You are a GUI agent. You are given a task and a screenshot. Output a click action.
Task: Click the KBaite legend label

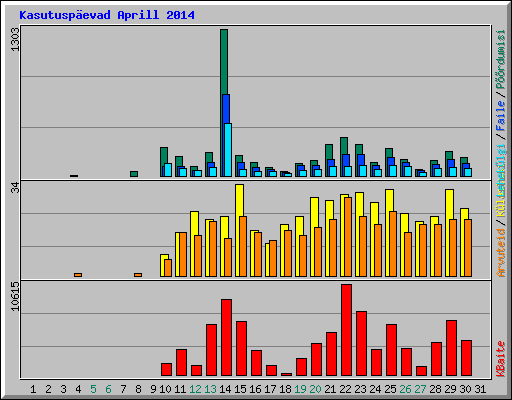(x=501, y=359)
